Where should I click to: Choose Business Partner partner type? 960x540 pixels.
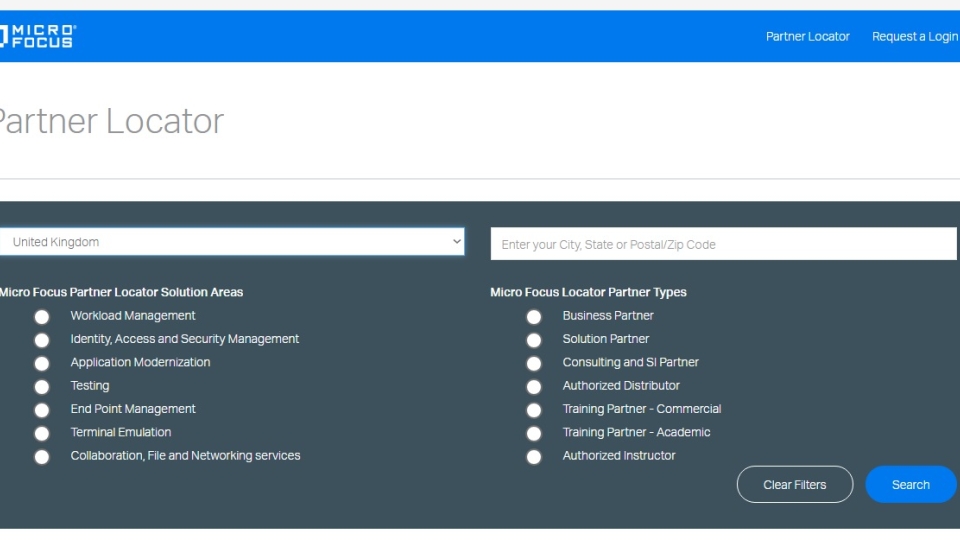(x=534, y=317)
